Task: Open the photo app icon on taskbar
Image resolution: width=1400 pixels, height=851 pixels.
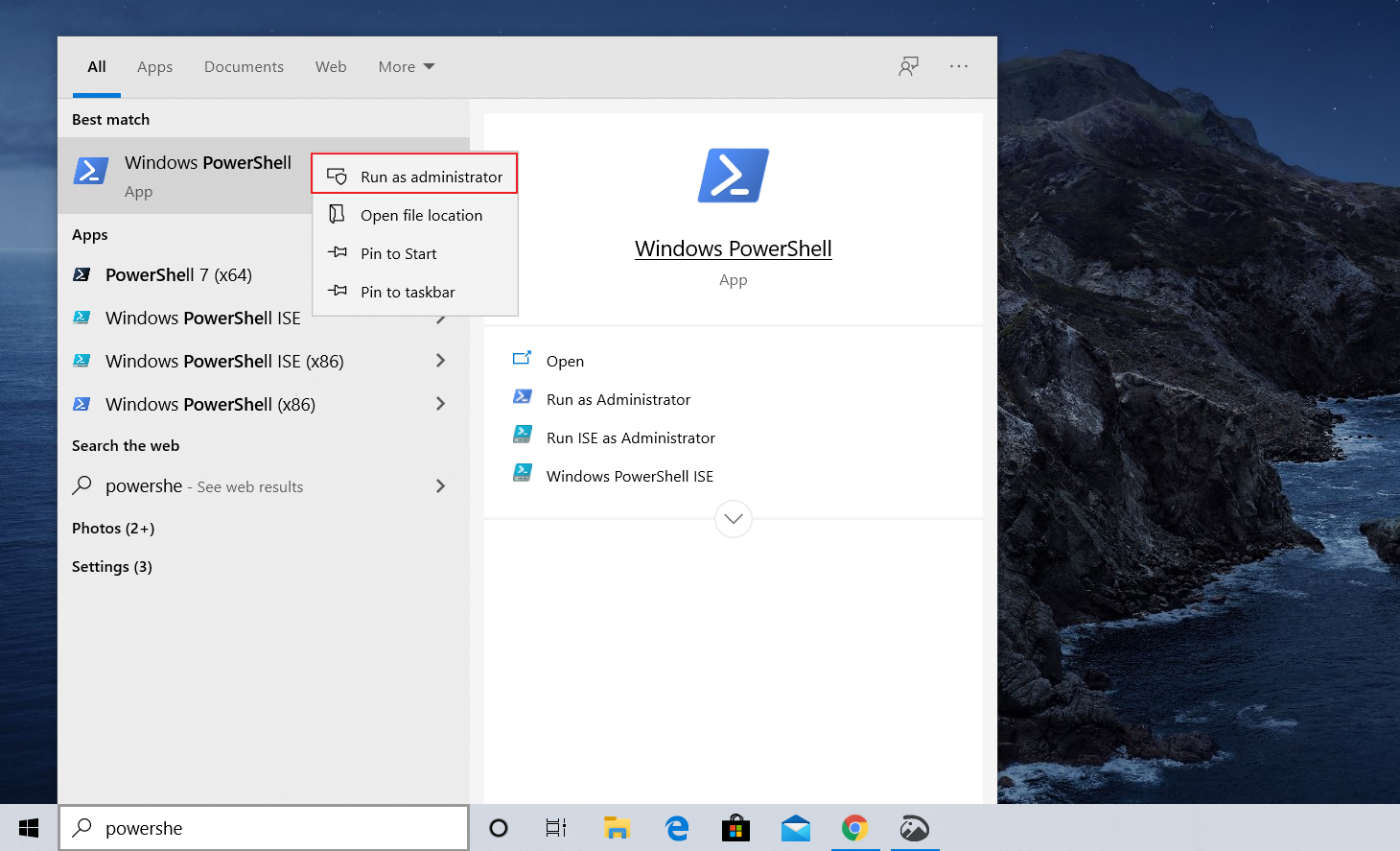Action: pyautogui.click(x=914, y=828)
